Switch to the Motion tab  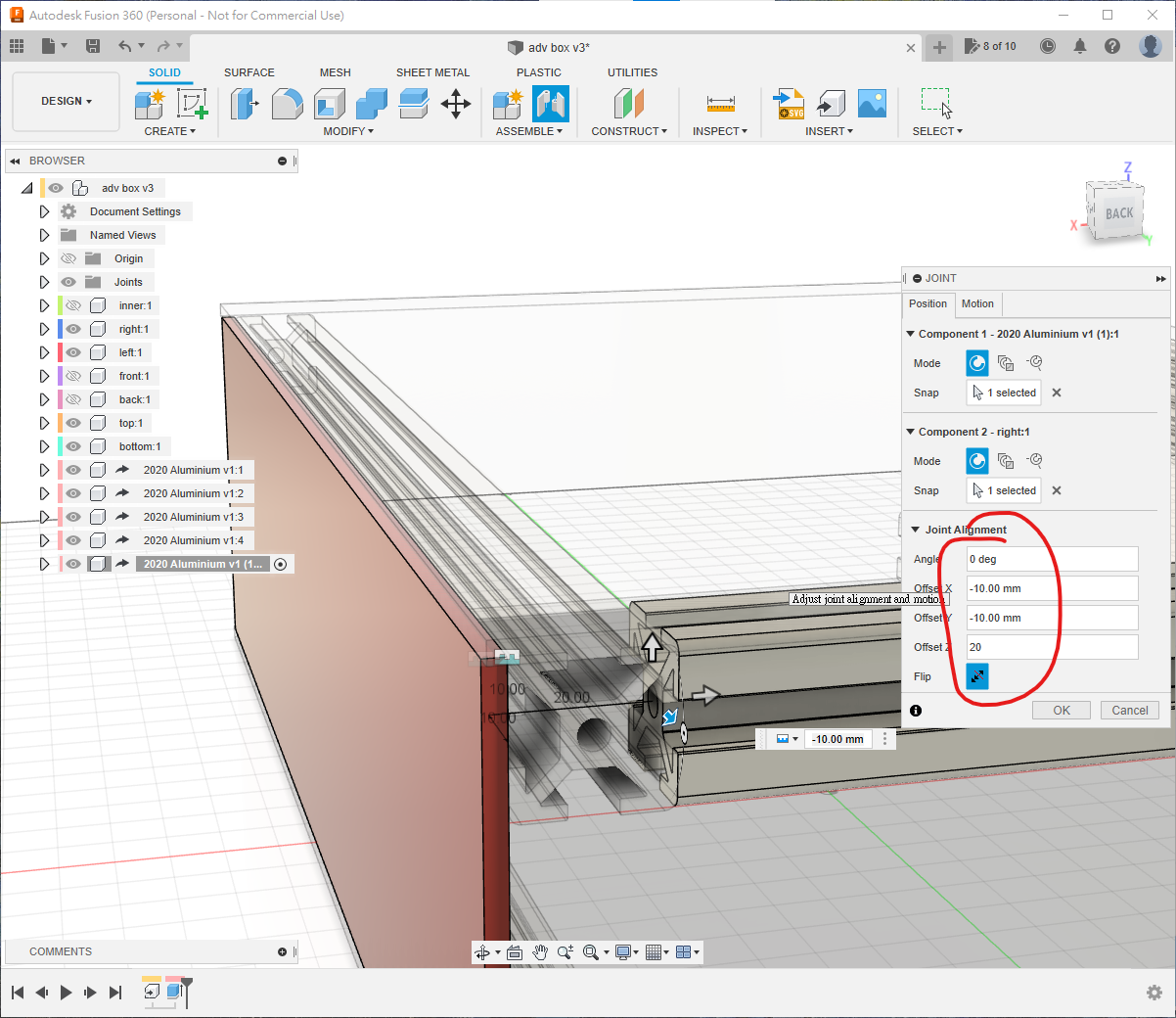click(x=976, y=303)
